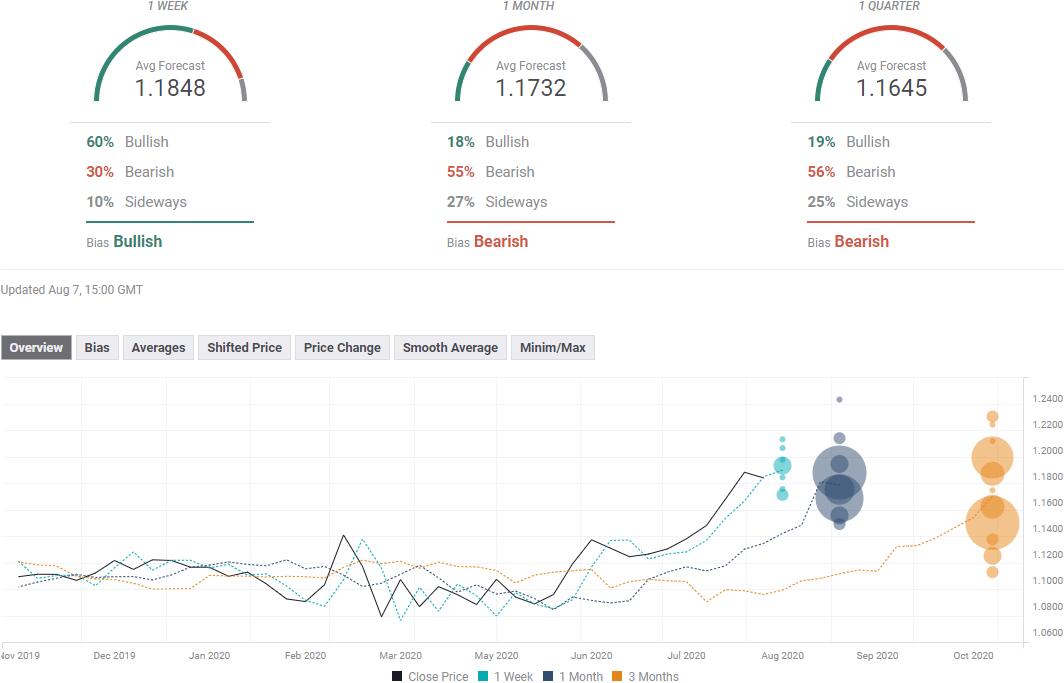Click the teal 1 Week forecast bubble
This screenshot has width=1064, height=683.
pos(782,466)
